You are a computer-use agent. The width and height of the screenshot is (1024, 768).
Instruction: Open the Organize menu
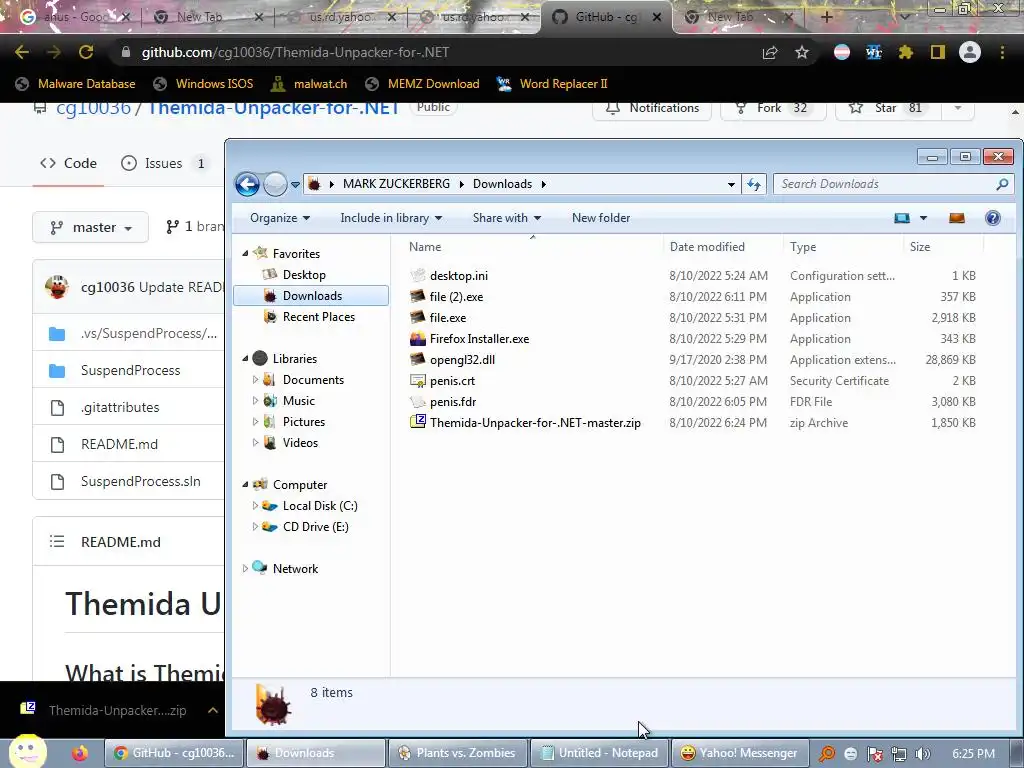280,218
